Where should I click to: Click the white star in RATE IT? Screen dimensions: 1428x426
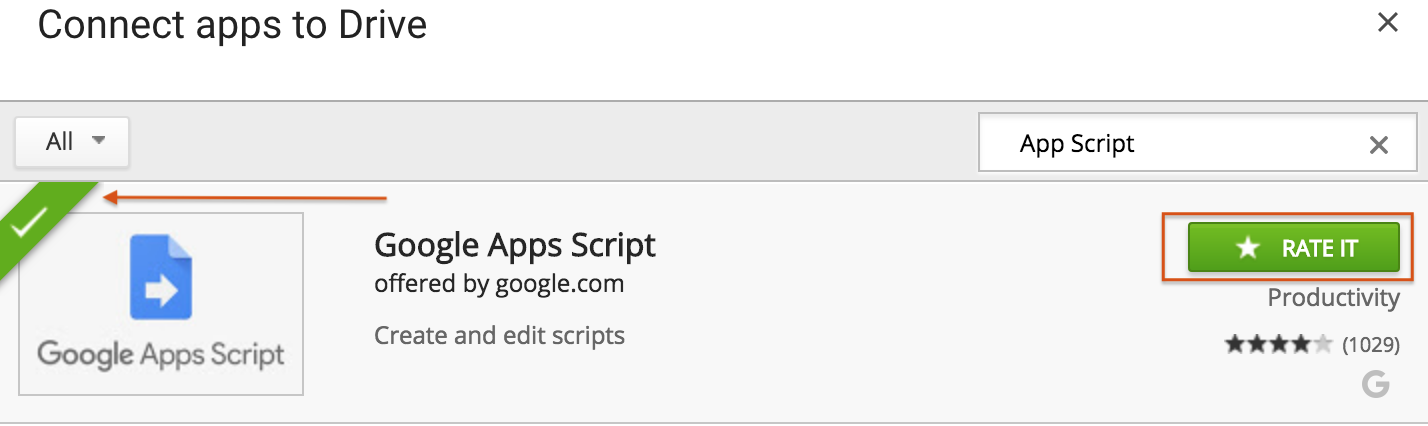[x=1247, y=248]
